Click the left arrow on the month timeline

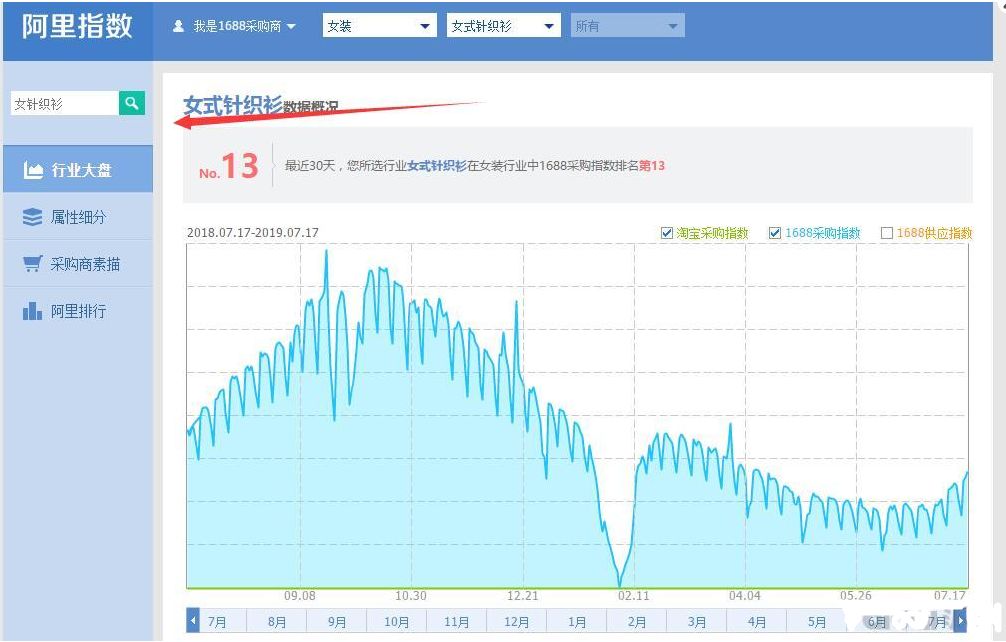coord(193,621)
